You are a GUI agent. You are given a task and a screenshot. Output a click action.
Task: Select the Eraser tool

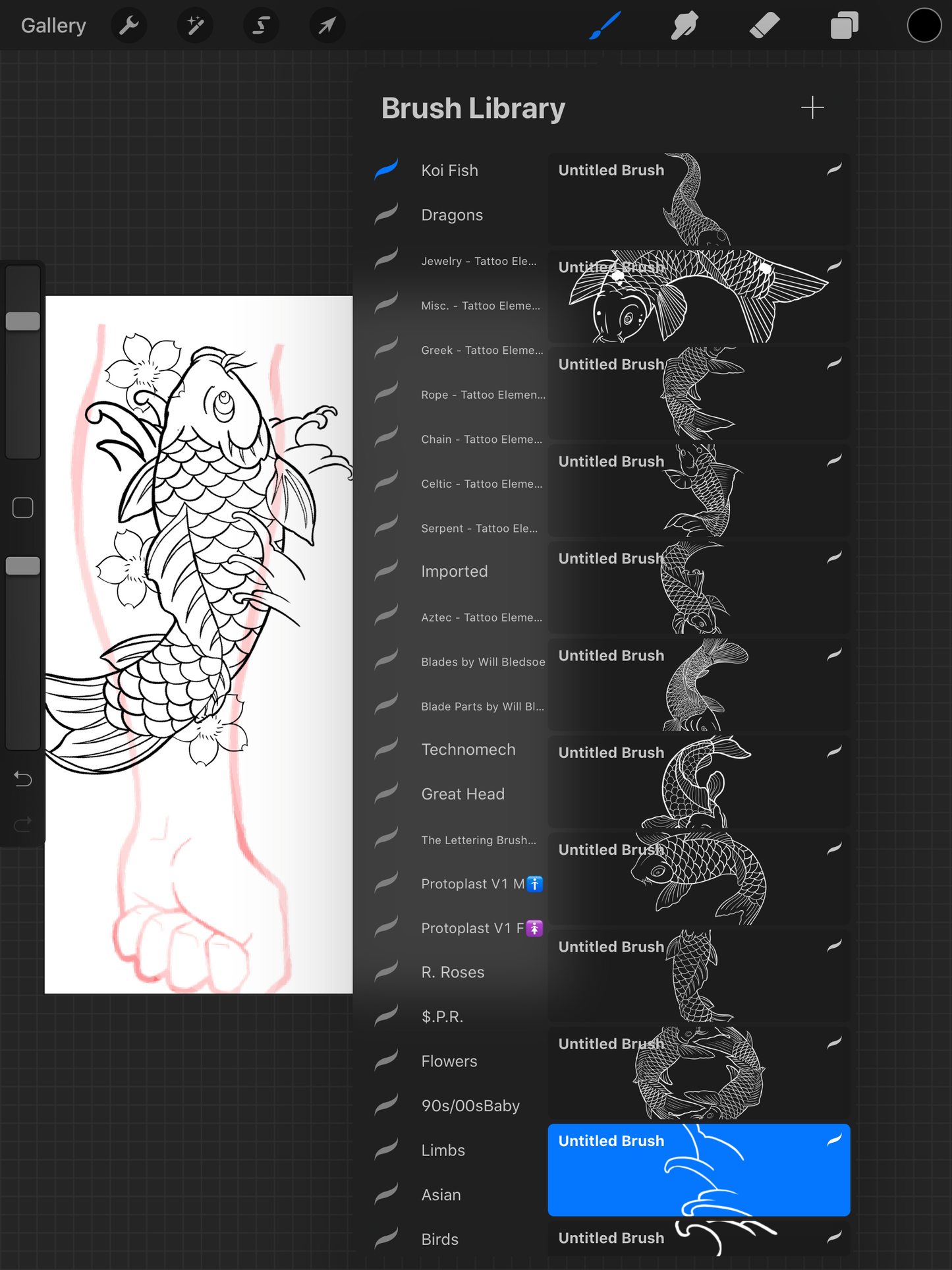[764, 26]
